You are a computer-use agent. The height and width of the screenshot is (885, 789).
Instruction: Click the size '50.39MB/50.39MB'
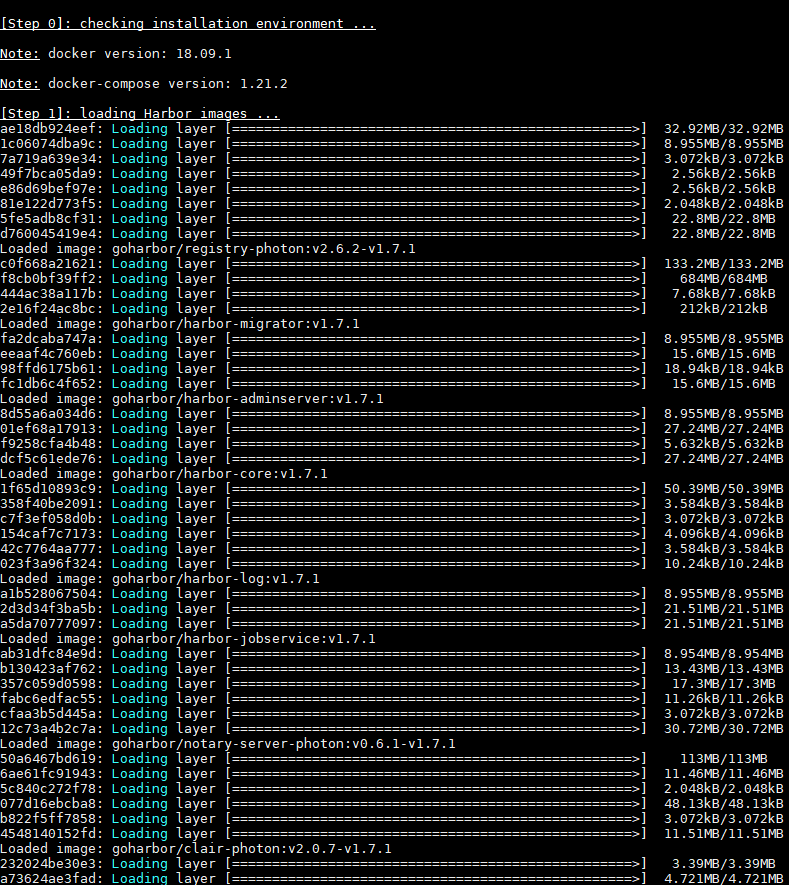(724, 489)
